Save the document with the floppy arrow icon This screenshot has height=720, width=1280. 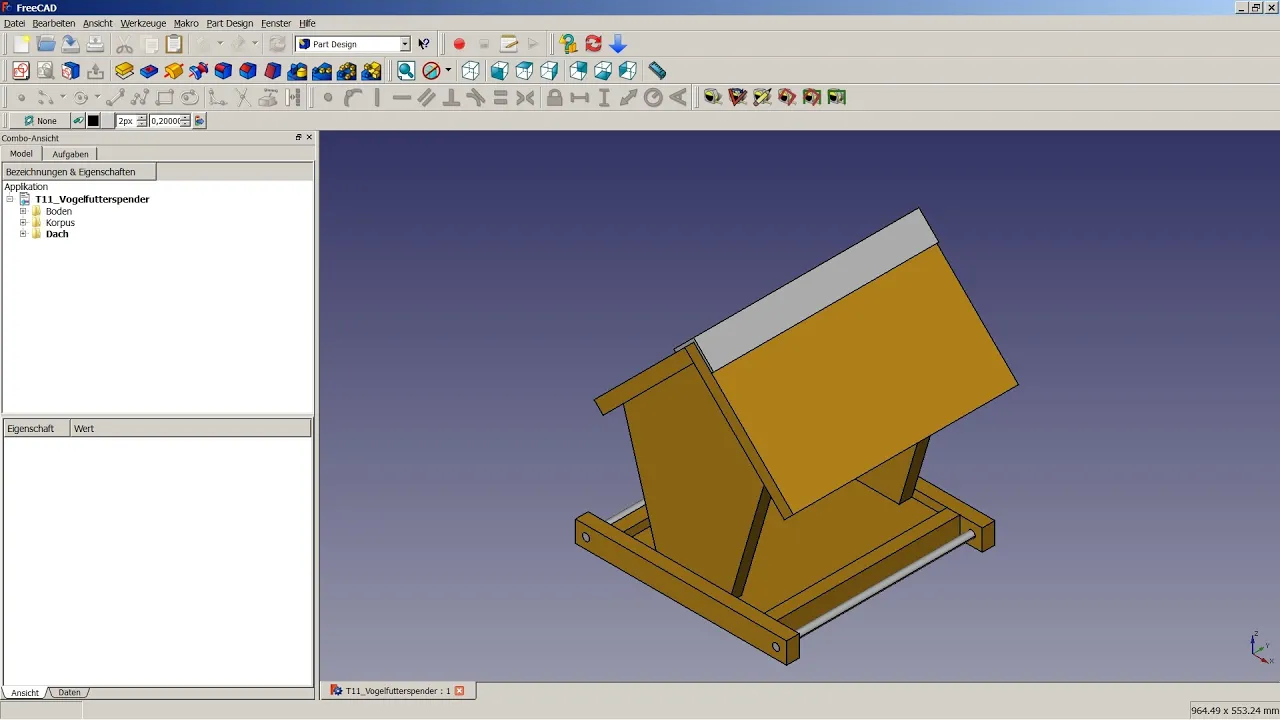(70, 44)
